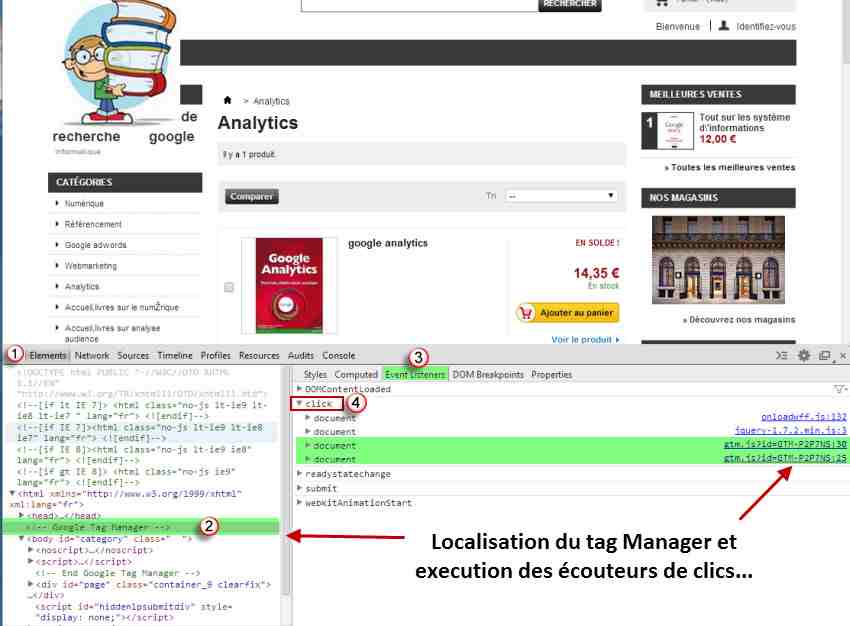Expand the submit listener
Screen dimensions: 850x626
[299, 488]
